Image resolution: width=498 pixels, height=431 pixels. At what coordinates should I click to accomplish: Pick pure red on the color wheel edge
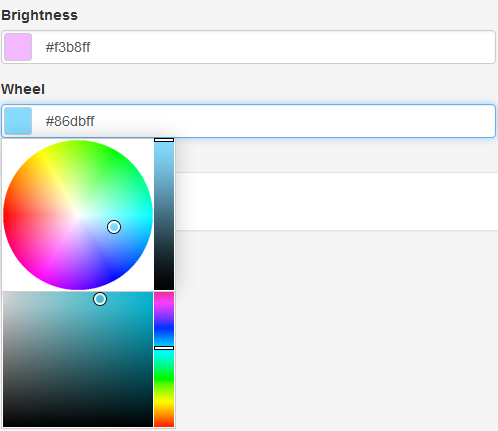(x=5, y=215)
